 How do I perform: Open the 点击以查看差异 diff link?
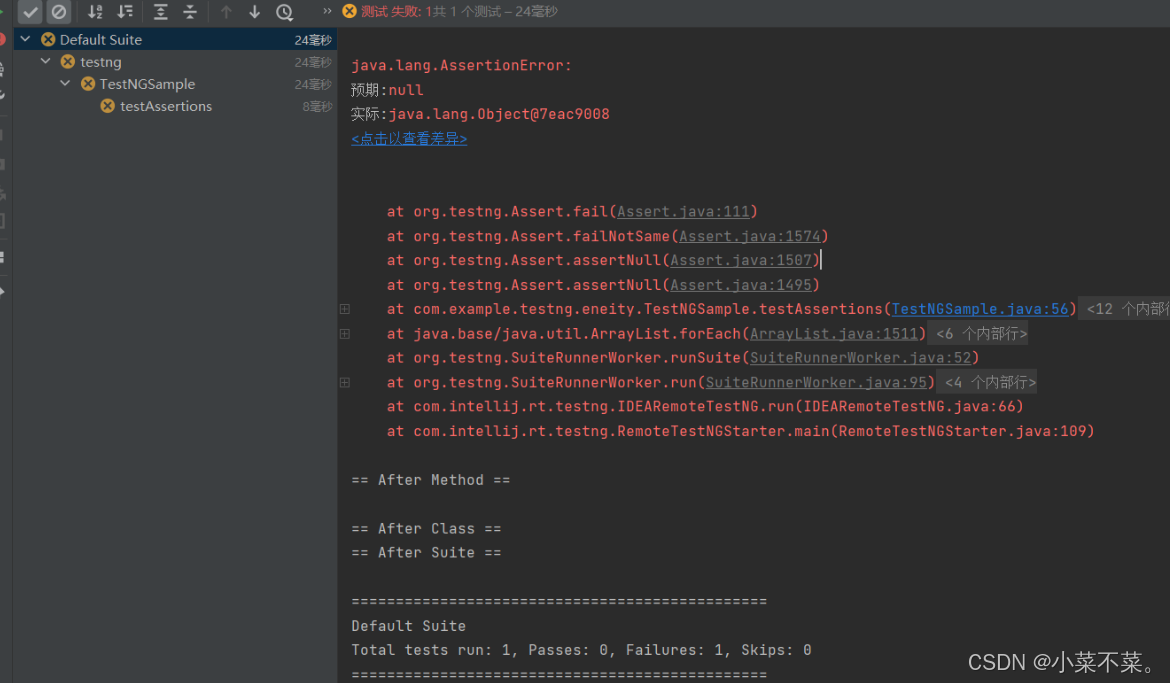point(409,139)
